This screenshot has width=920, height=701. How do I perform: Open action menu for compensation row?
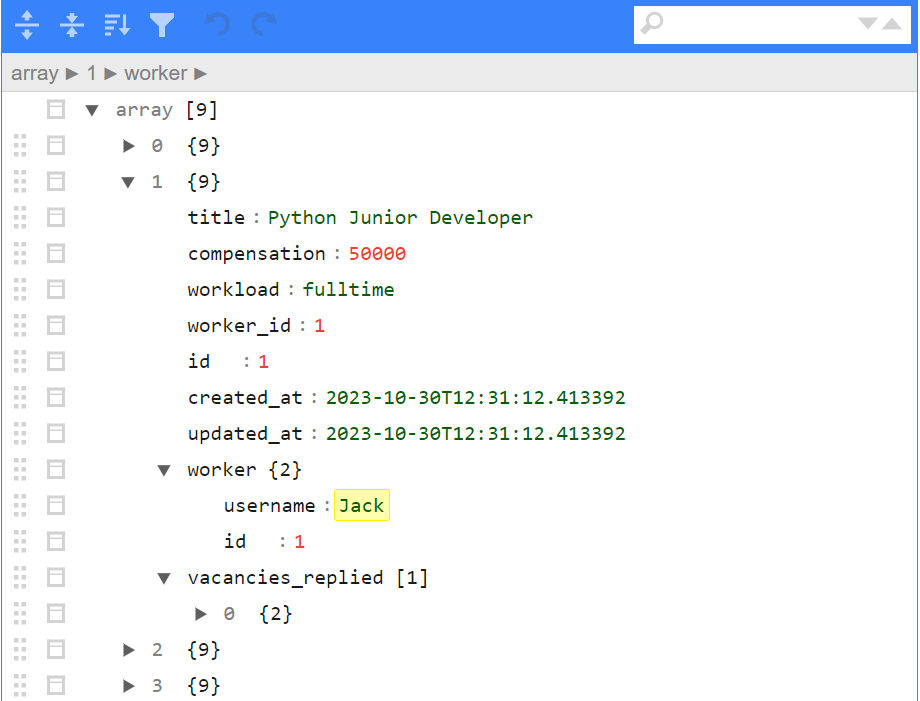click(x=56, y=254)
